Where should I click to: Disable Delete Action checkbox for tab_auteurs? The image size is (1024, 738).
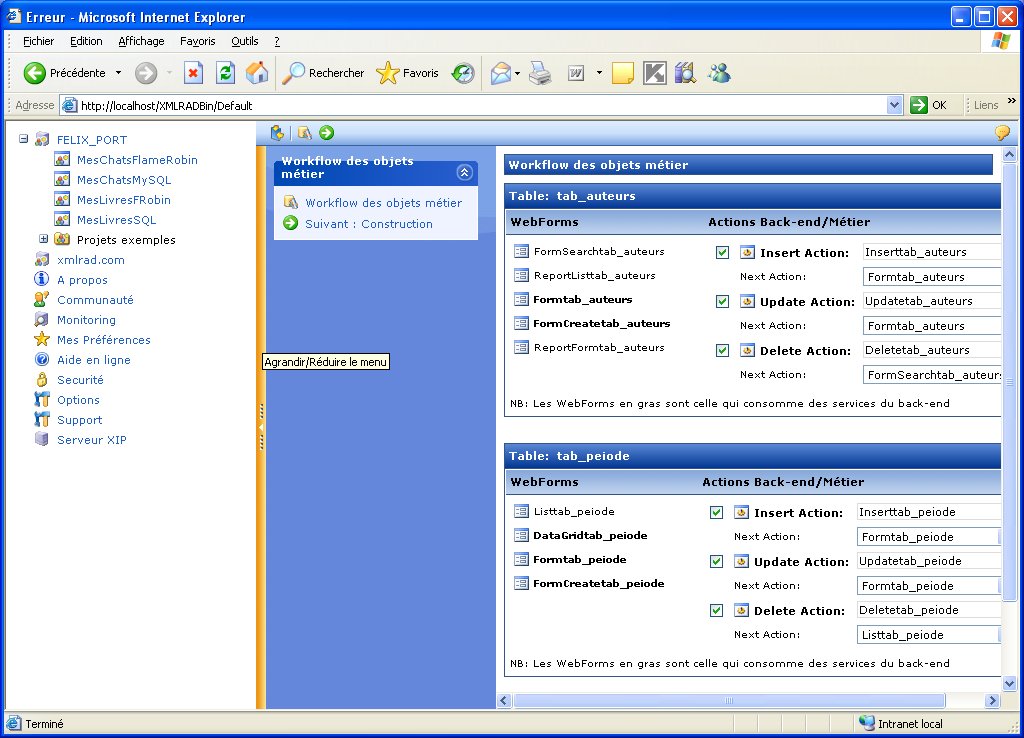click(722, 351)
